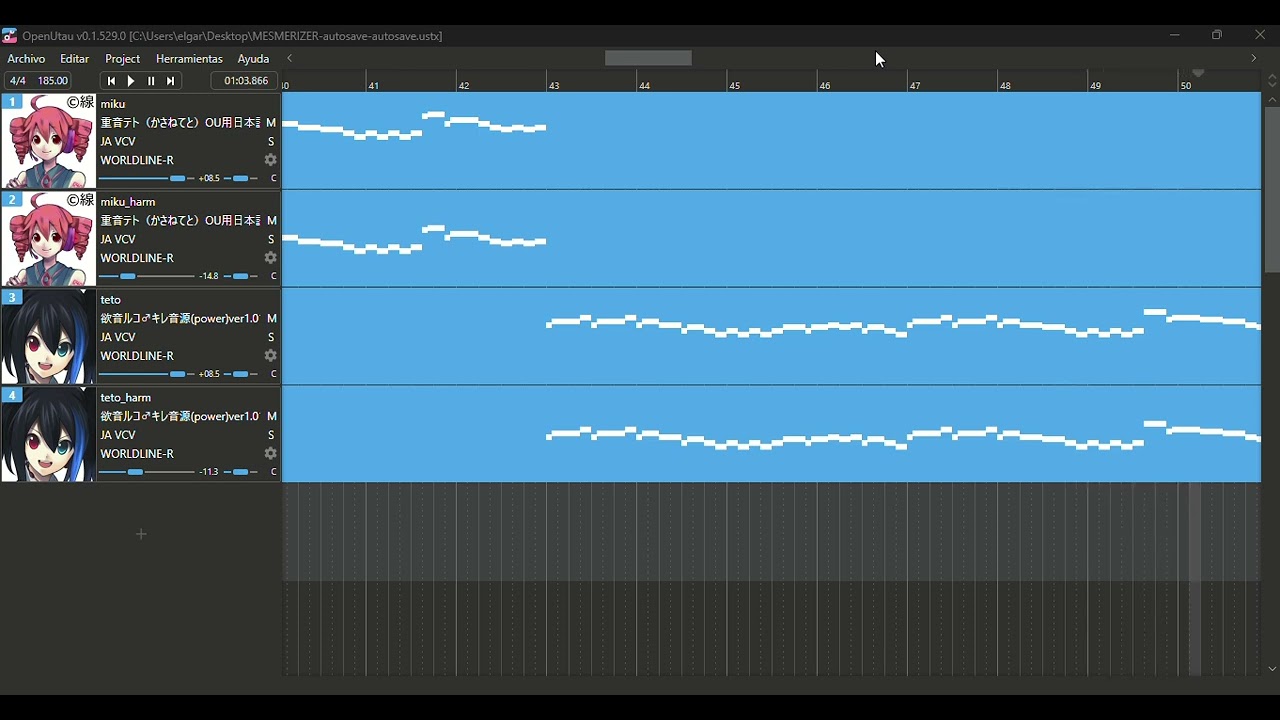Select teto_harm track avatar image
Screen dimensions: 1280x720
pos(48,435)
